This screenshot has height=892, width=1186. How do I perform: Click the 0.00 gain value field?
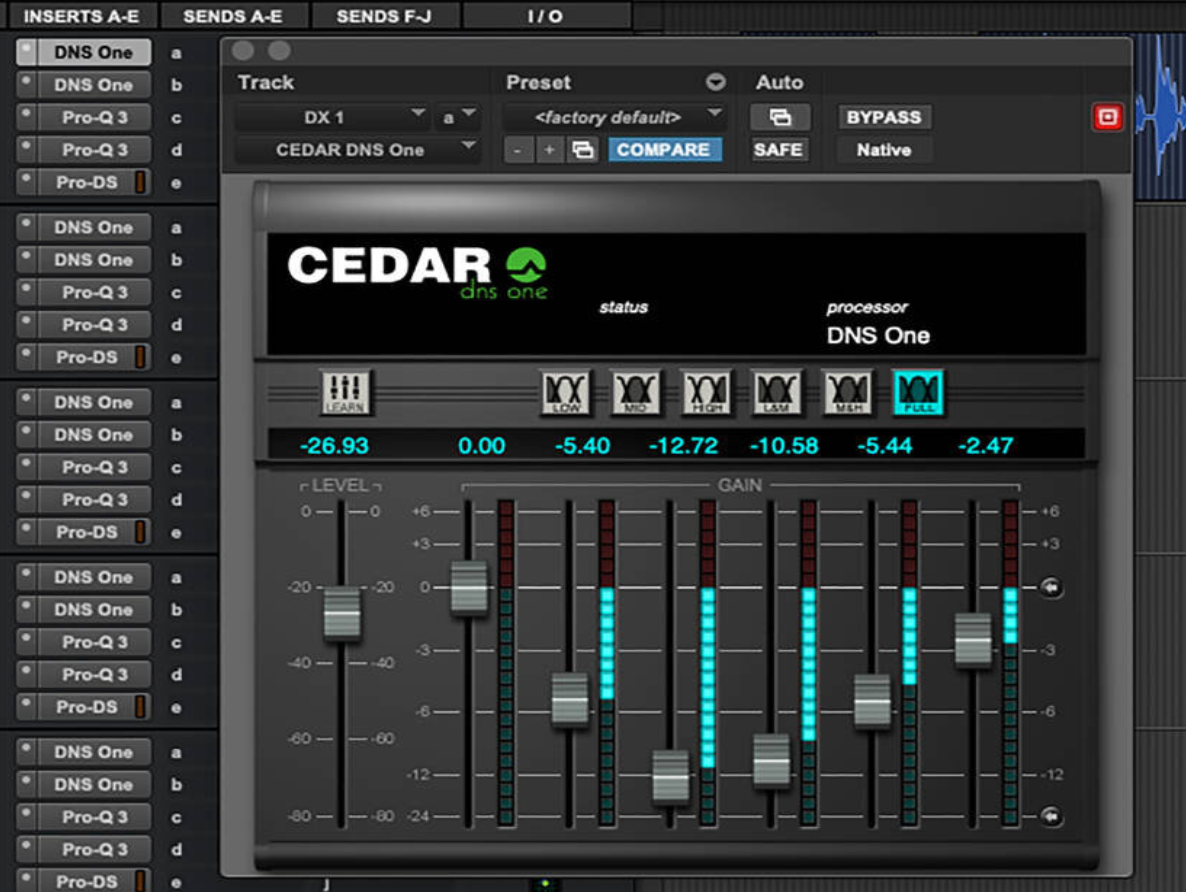click(x=482, y=445)
